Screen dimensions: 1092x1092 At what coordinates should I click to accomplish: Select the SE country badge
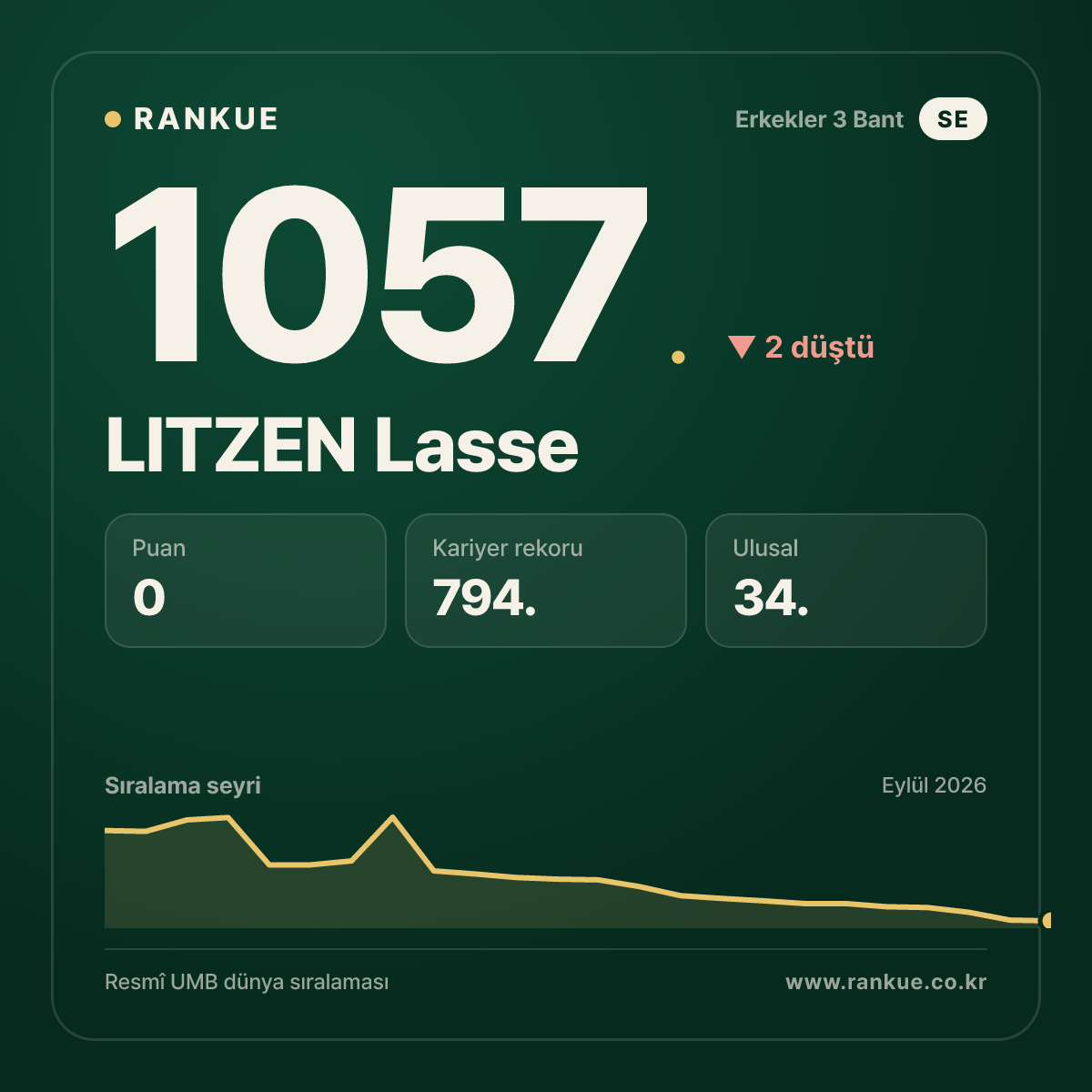click(x=953, y=119)
